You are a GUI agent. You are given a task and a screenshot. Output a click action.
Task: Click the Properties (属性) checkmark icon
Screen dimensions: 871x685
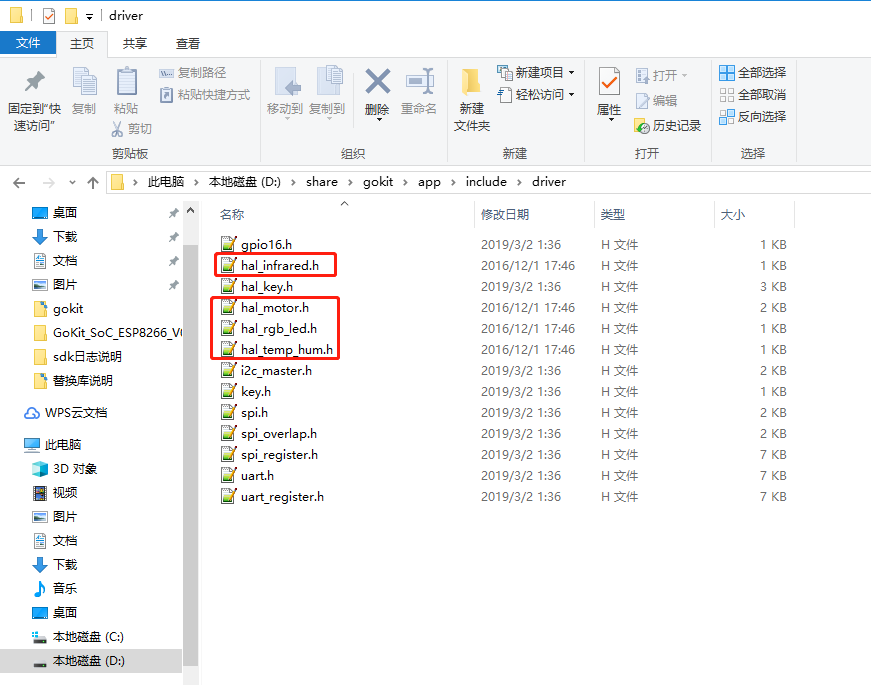point(609,82)
